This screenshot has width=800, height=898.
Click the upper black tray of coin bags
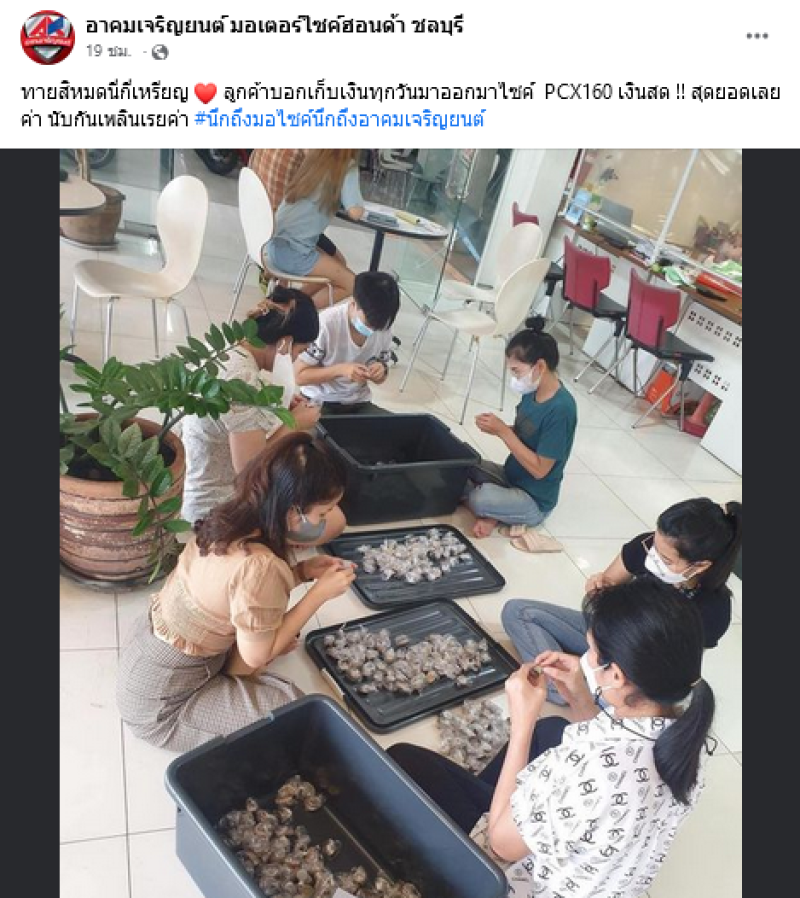(413, 564)
